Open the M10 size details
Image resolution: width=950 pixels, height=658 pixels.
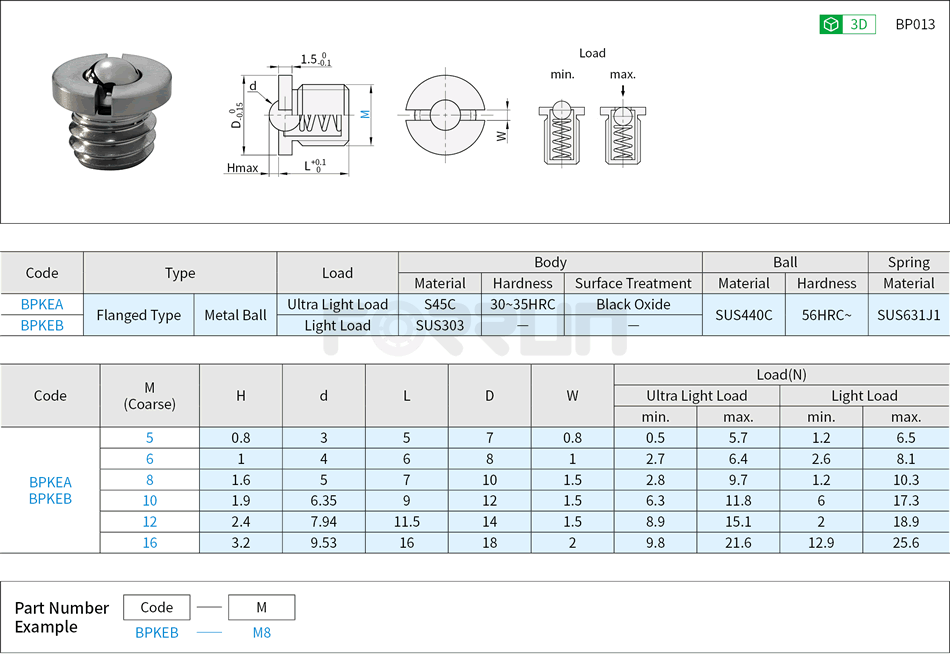(x=148, y=501)
